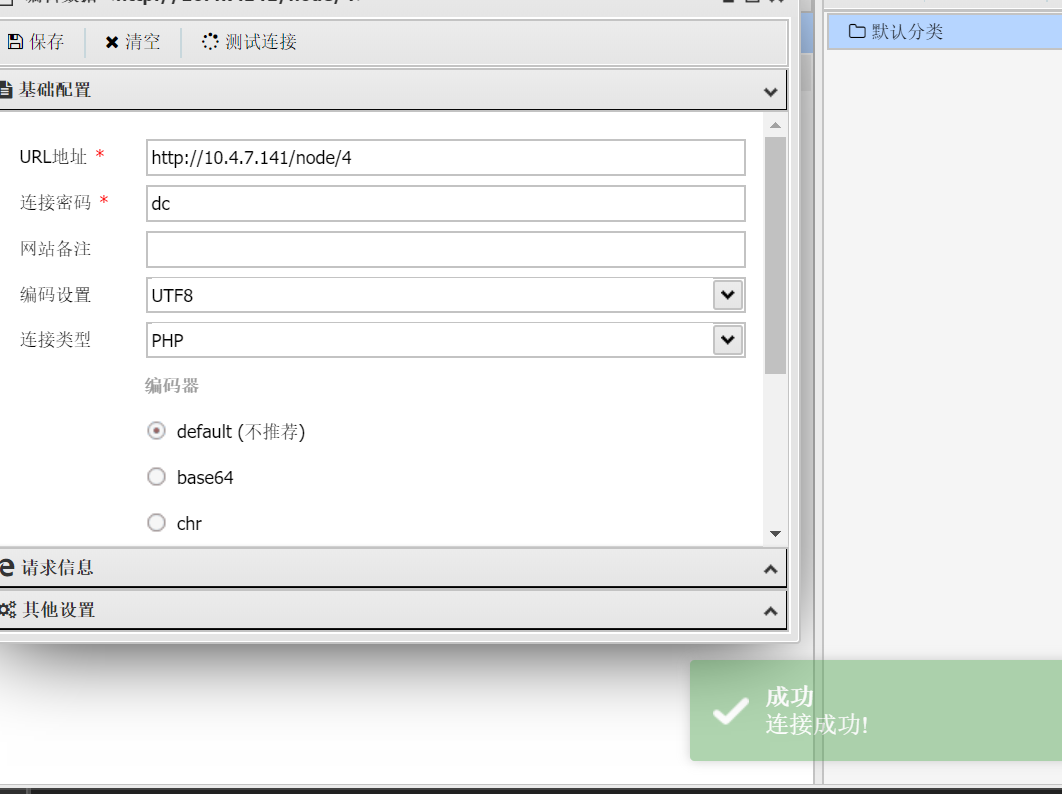This screenshot has width=1062, height=794.
Task: Click the 基础配置 section header
Action: tap(393, 89)
